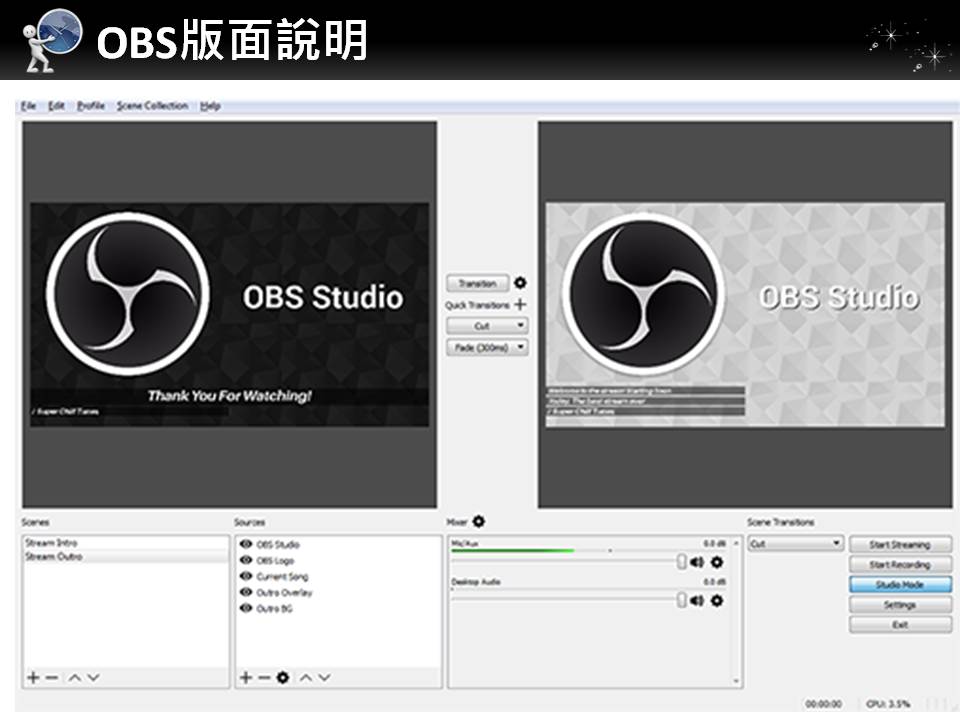The image size is (960, 720).
Task: Open source properties gear icon
Action: [x=282, y=677]
